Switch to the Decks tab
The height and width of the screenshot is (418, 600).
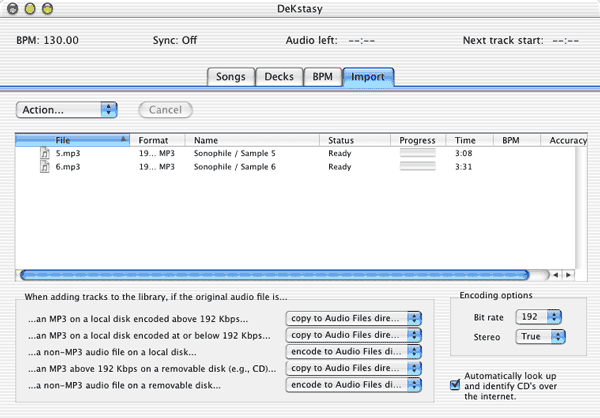click(x=279, y=77)
